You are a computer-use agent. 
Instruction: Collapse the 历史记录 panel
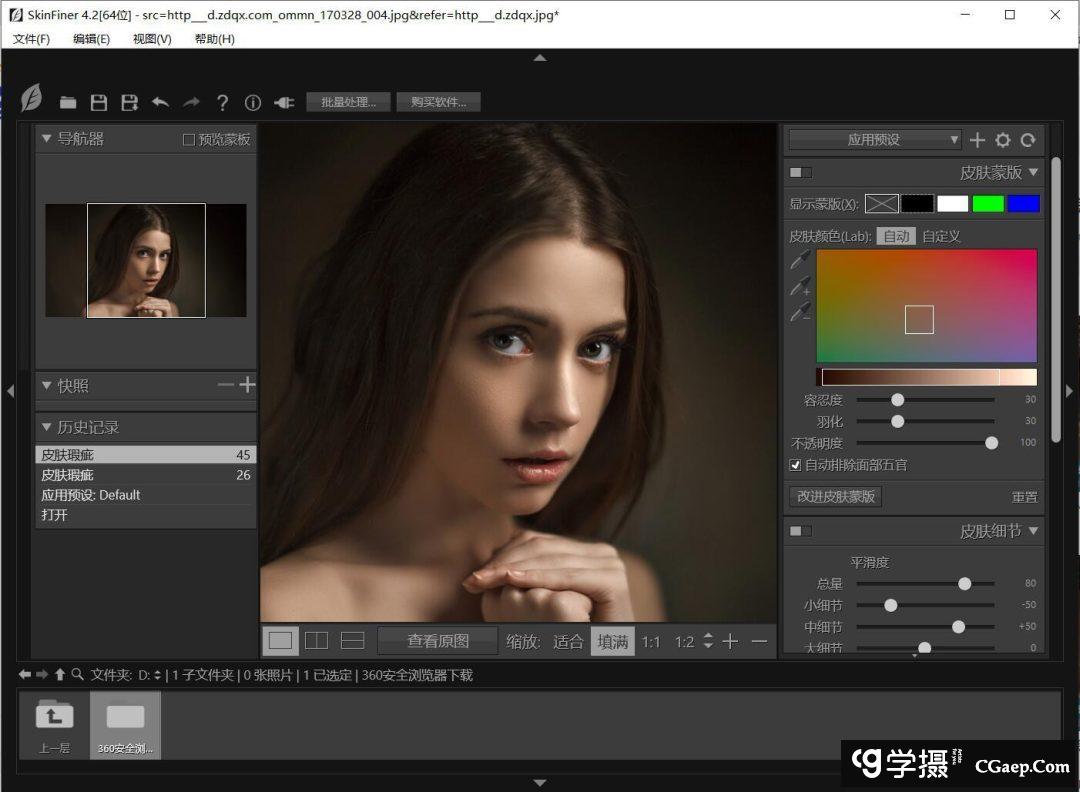(x=46, y=428)
